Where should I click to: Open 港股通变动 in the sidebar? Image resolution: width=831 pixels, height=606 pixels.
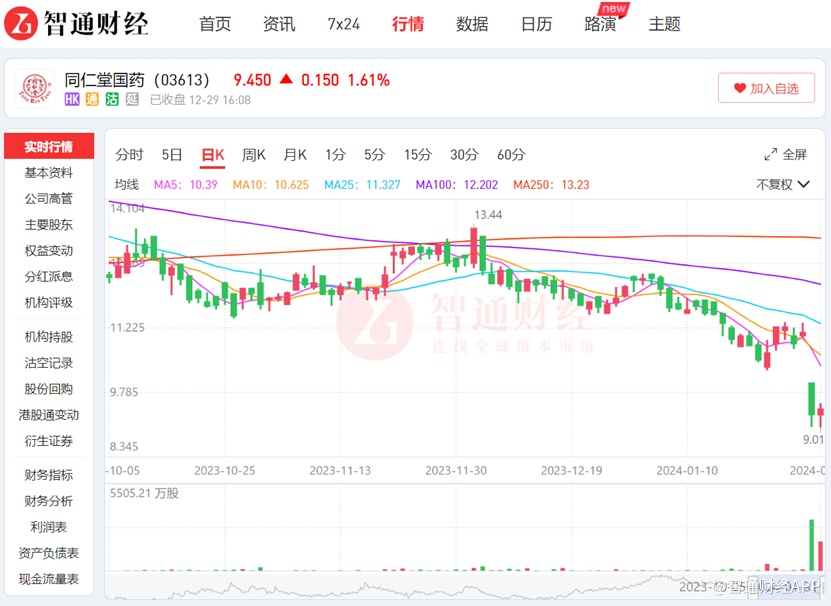[49, 415]
